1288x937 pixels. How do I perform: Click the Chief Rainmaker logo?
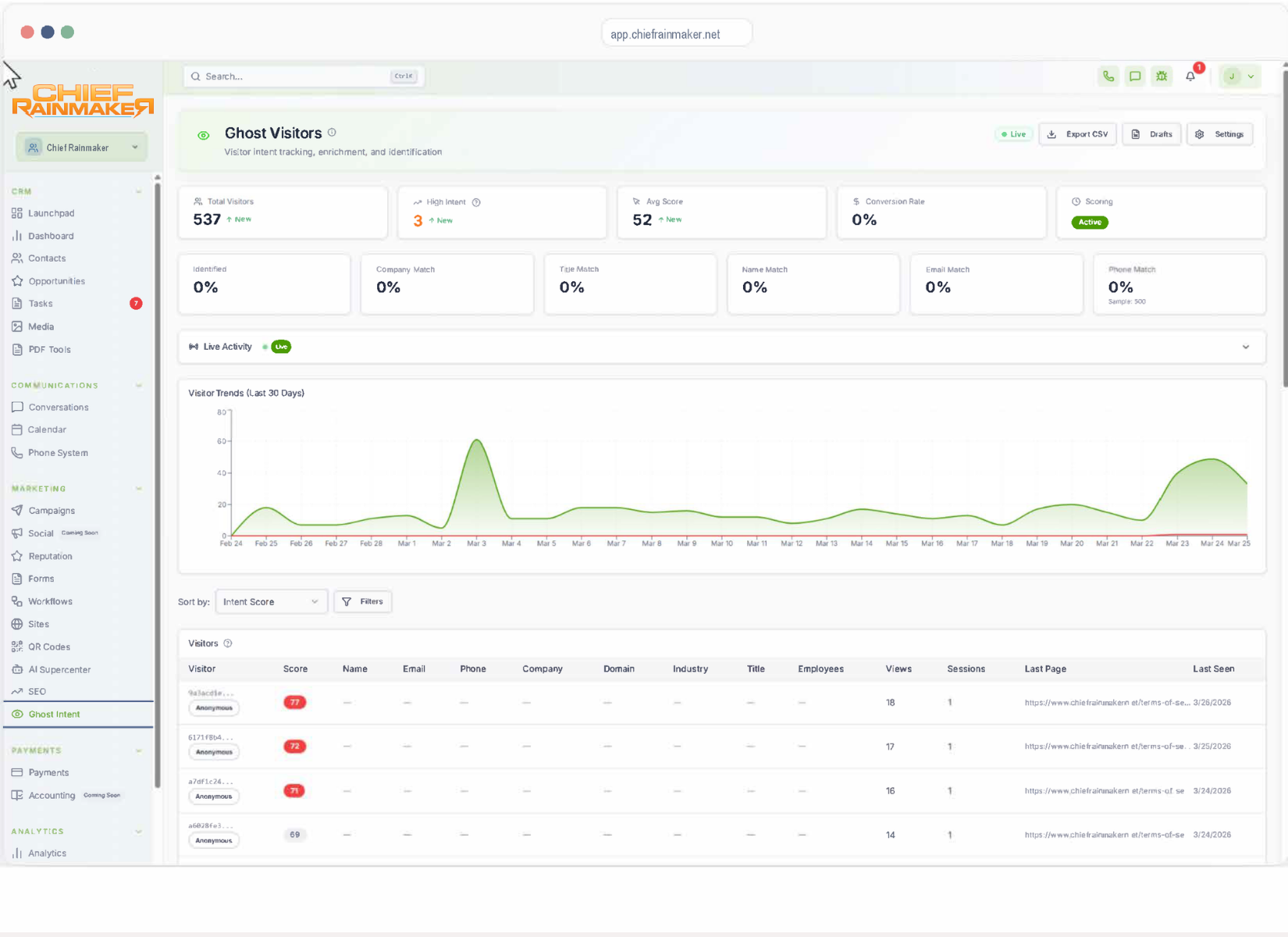click(x=83, y=101)
